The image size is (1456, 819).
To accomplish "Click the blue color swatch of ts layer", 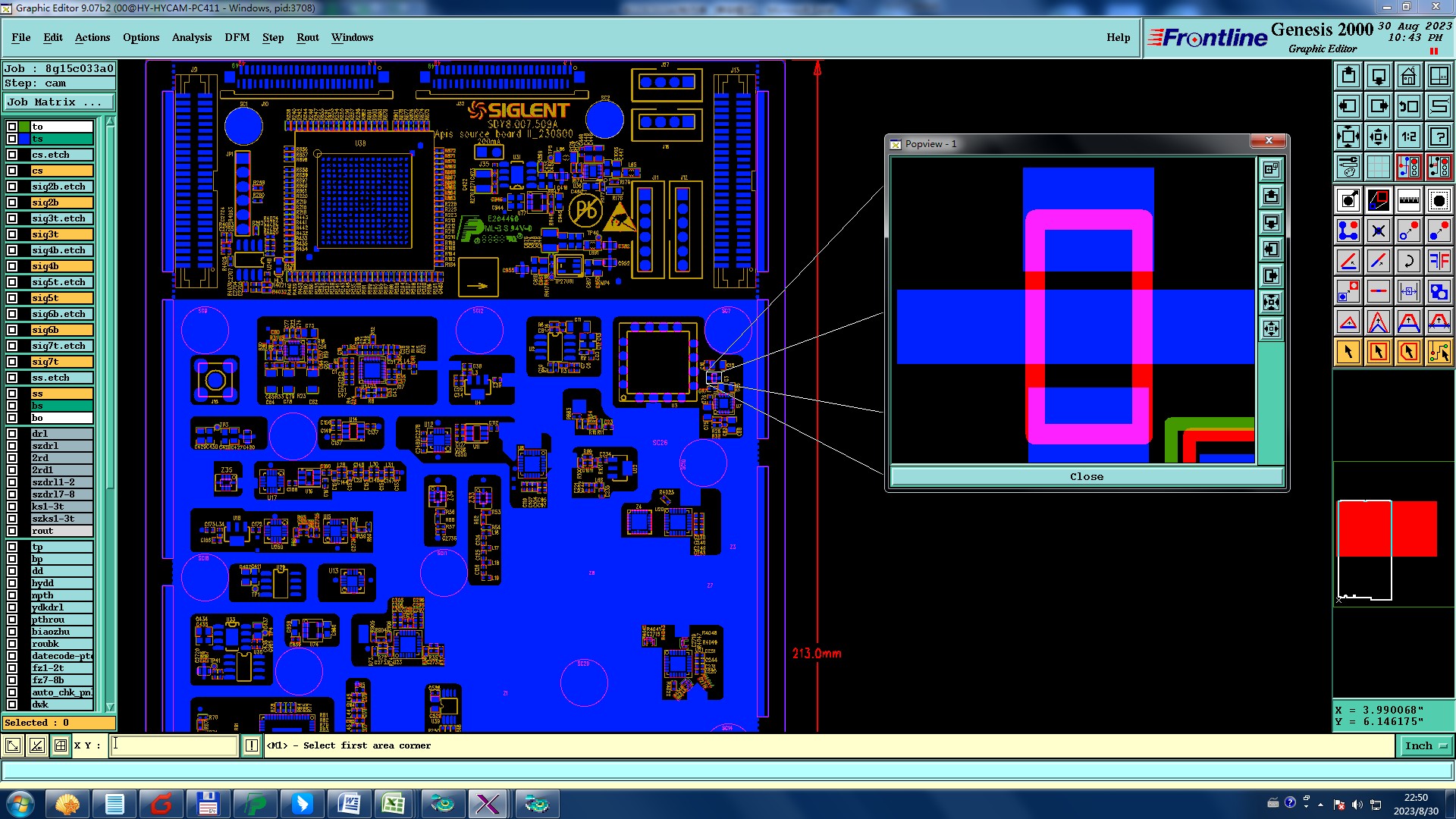I will (x=24, y=139).
